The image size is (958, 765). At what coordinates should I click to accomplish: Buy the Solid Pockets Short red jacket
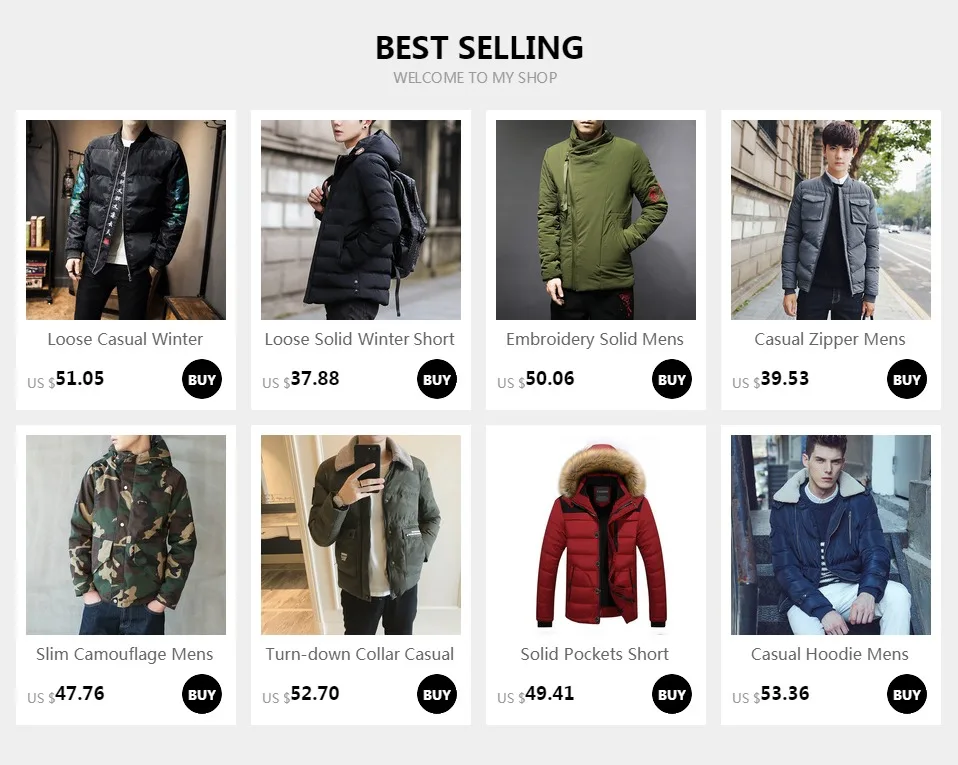672,694
